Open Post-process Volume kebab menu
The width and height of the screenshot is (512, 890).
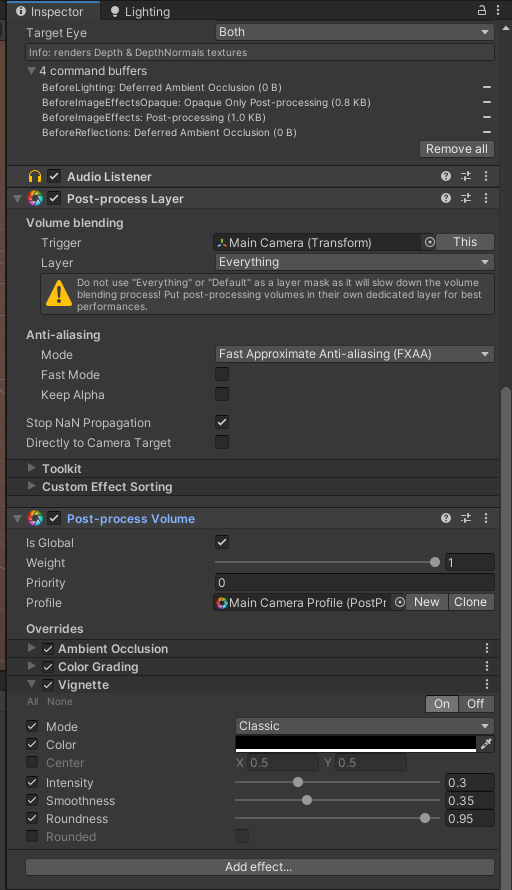(486, 518)
